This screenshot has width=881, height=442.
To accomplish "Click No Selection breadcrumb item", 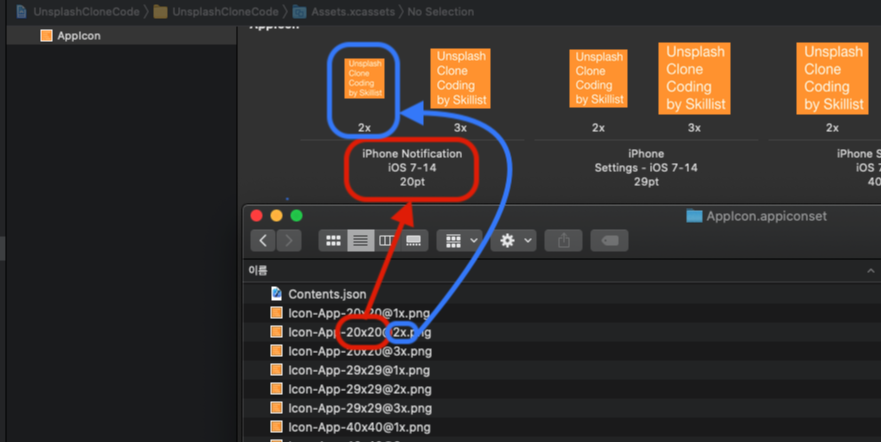I will (x=440, y=12).
